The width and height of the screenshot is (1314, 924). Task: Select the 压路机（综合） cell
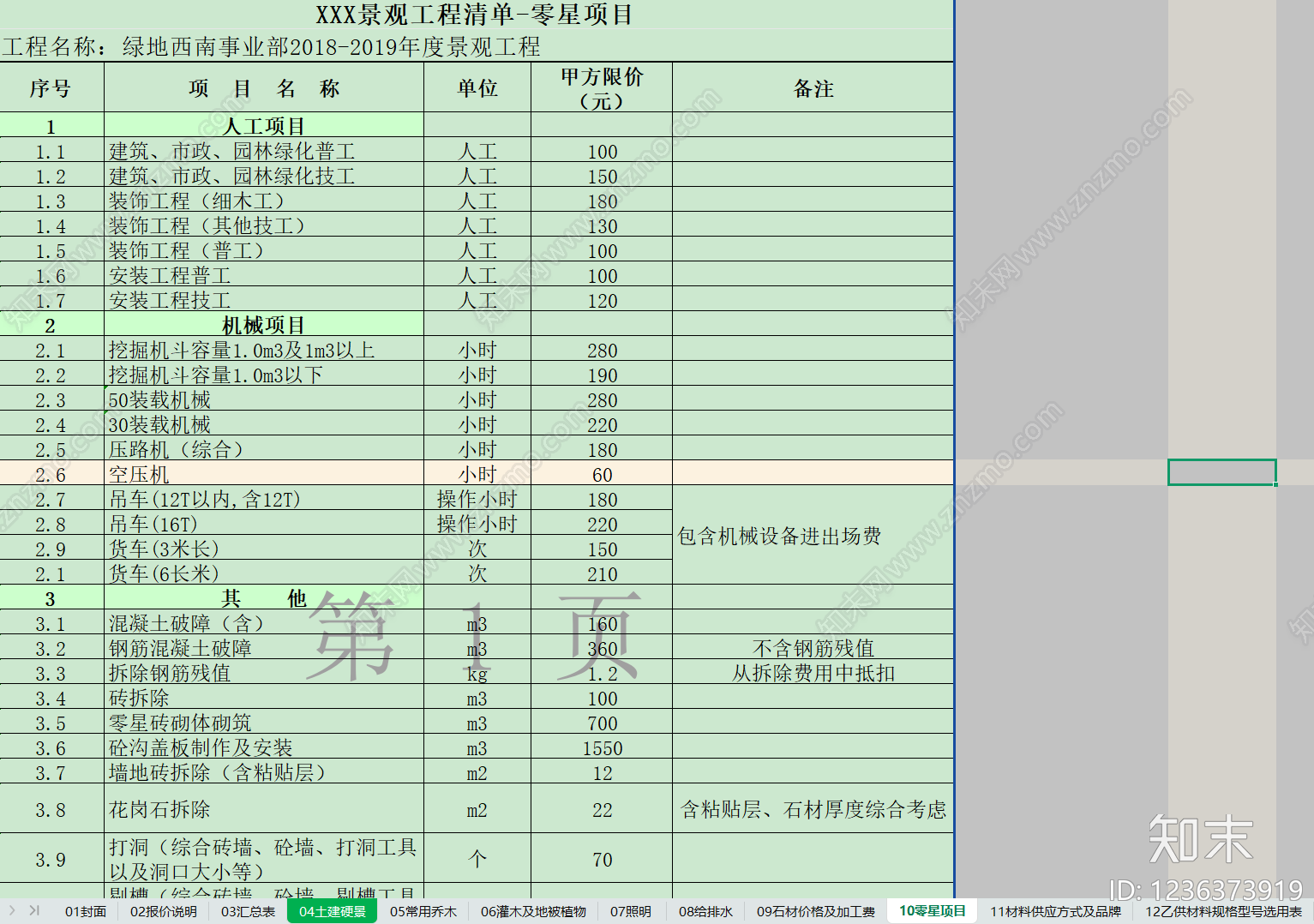pos(264,448)
